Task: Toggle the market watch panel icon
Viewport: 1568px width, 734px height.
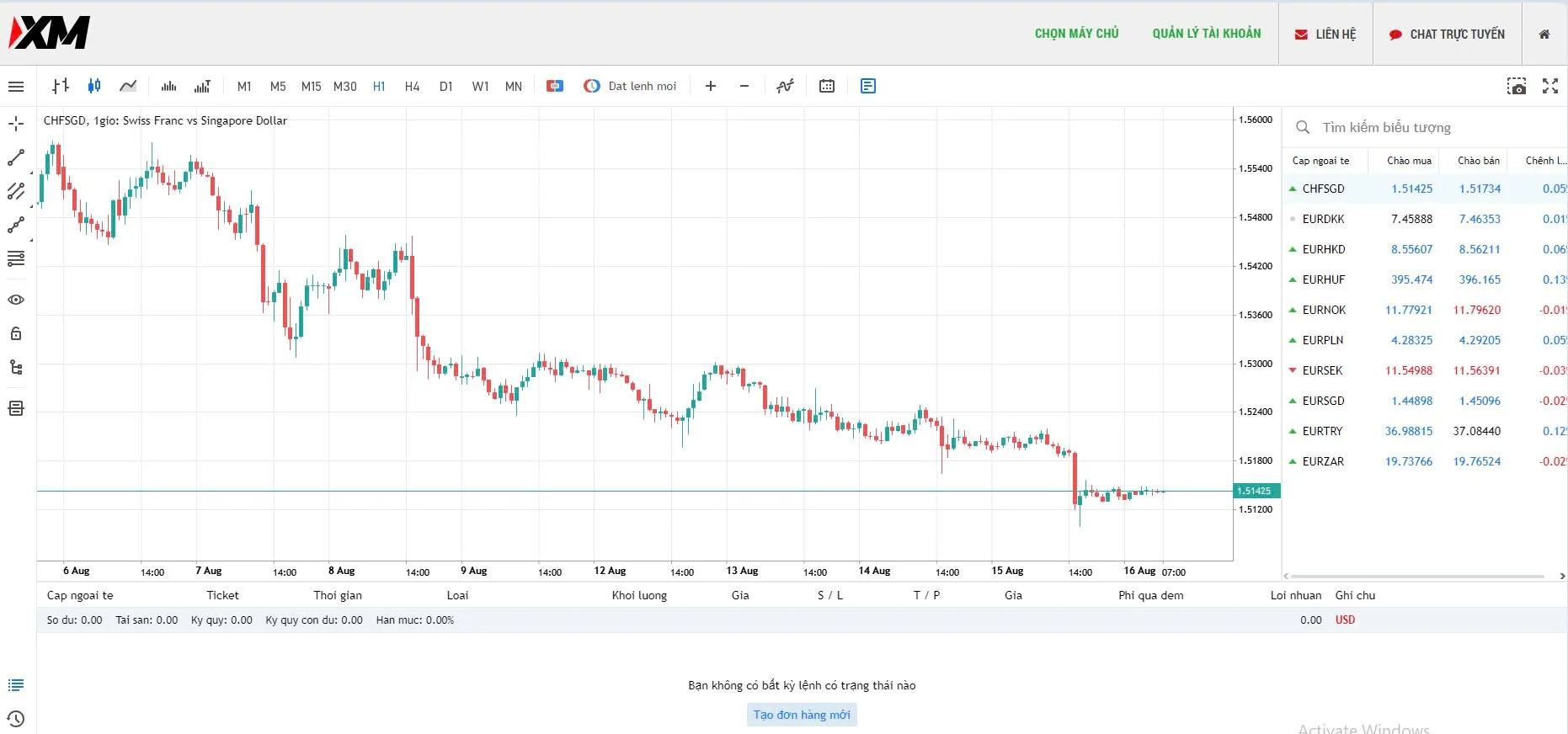Action: [x=868, y=86]
